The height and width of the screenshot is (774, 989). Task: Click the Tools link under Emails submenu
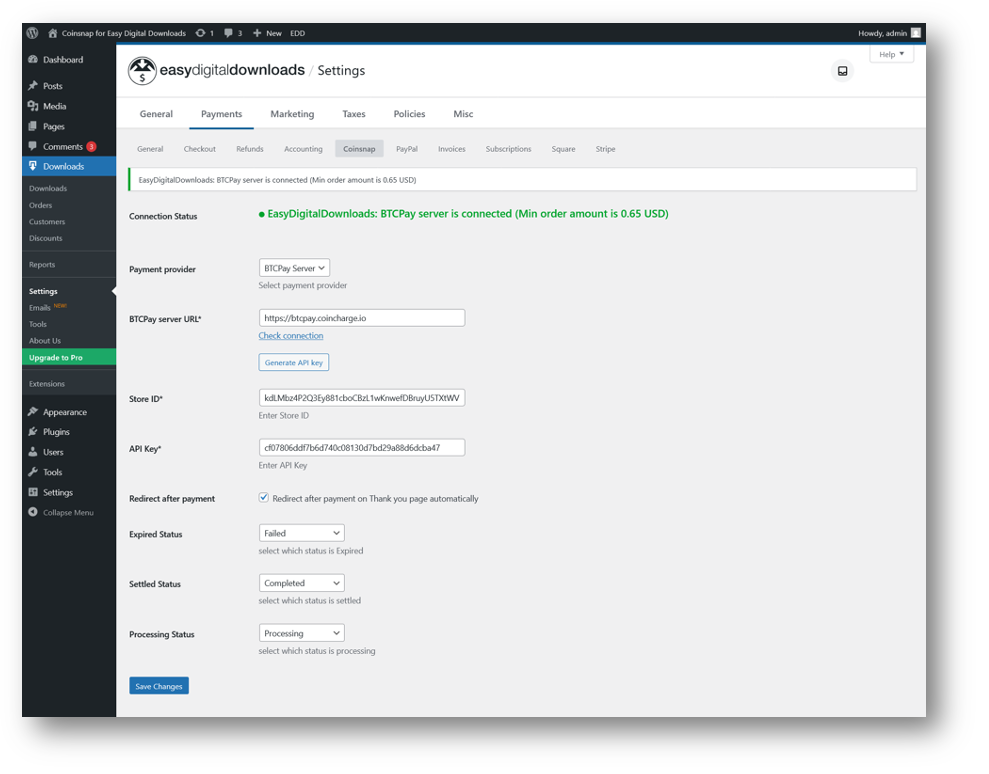point(38,324)
